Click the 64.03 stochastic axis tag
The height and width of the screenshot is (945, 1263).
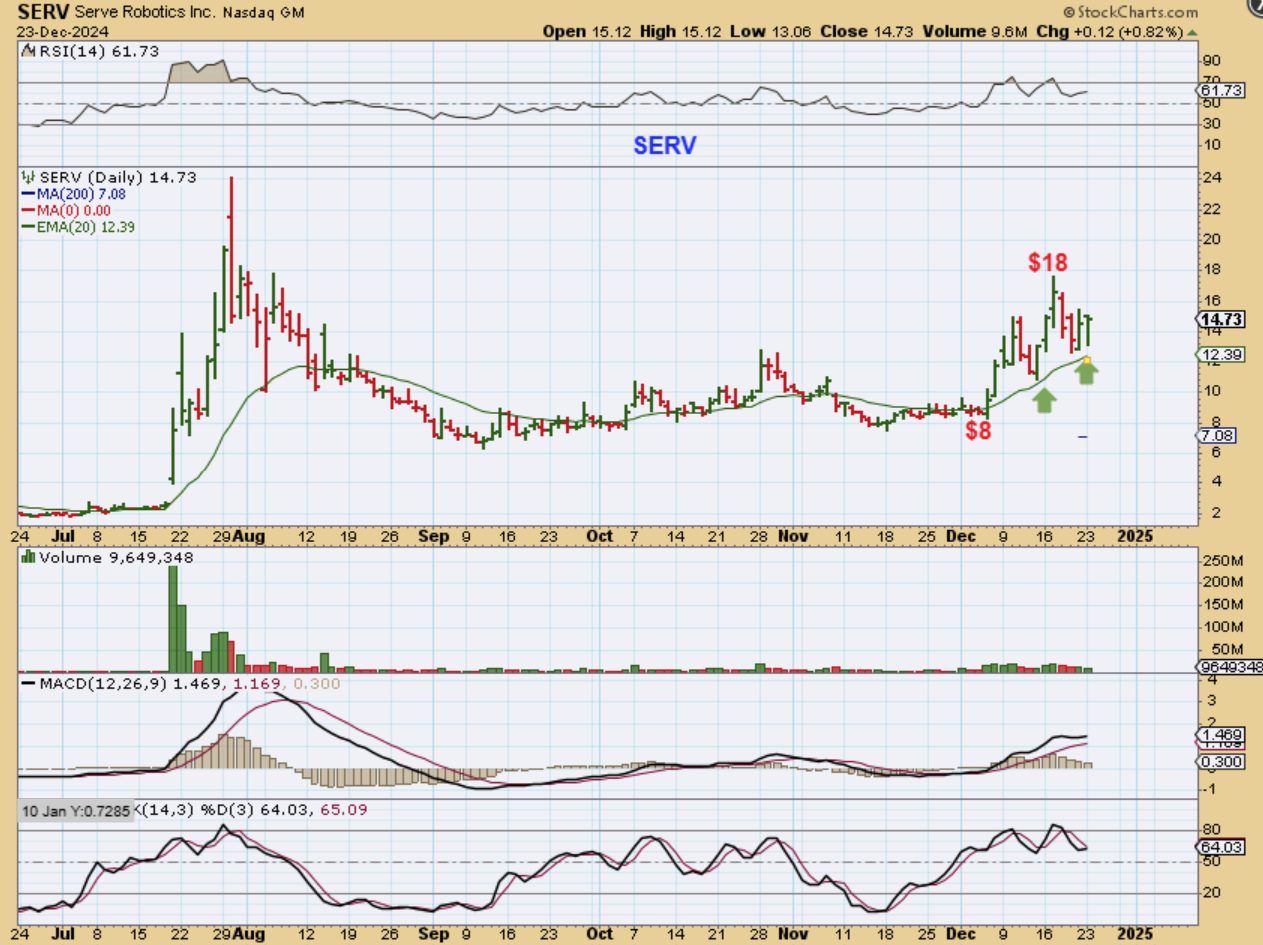(1219, 846)
